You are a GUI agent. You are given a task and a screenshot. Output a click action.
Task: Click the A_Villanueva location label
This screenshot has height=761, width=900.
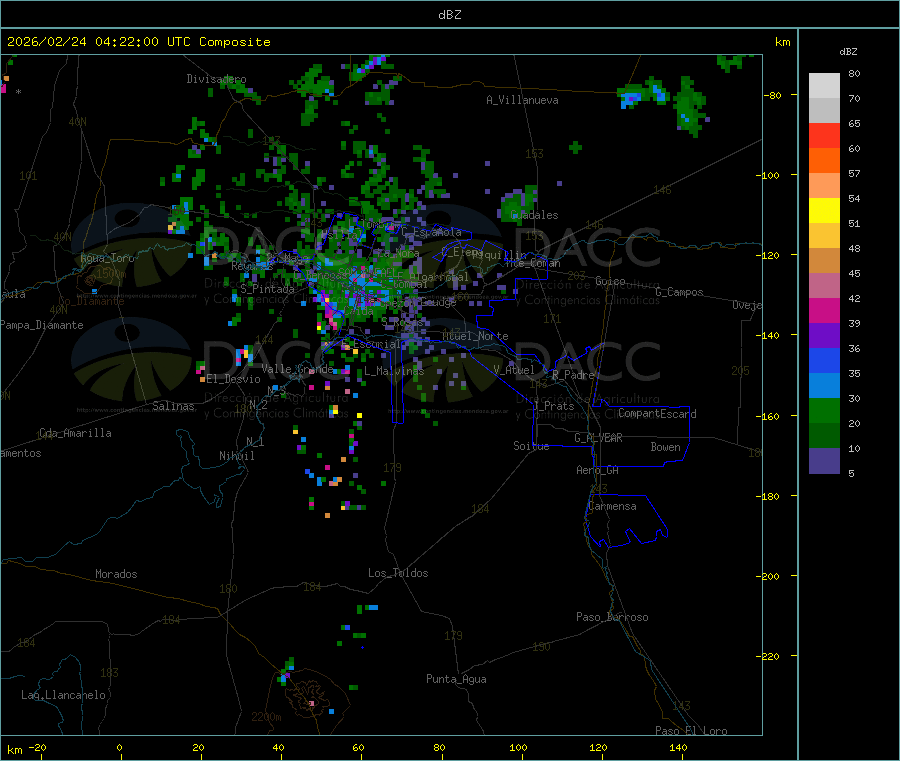[522, 100]
